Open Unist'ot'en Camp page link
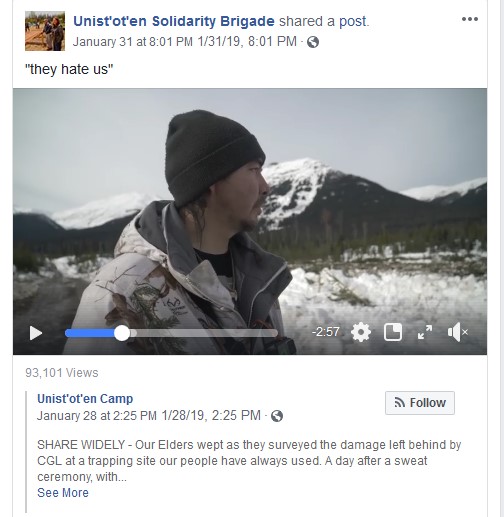This screenshot has height=517, width=504. (x=85, y=399)
